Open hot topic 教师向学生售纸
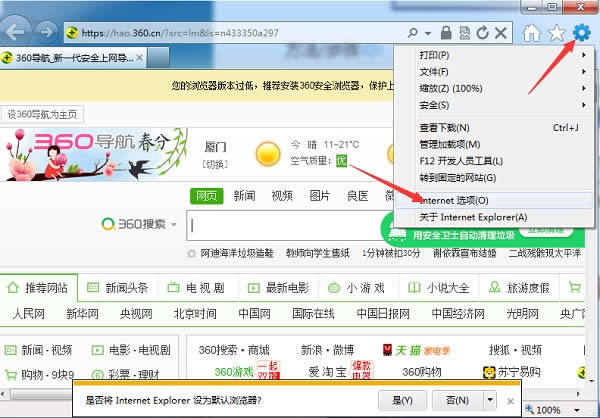Viewport: 600px width, 418px height. pyautogui.click(x=318, y=253)
